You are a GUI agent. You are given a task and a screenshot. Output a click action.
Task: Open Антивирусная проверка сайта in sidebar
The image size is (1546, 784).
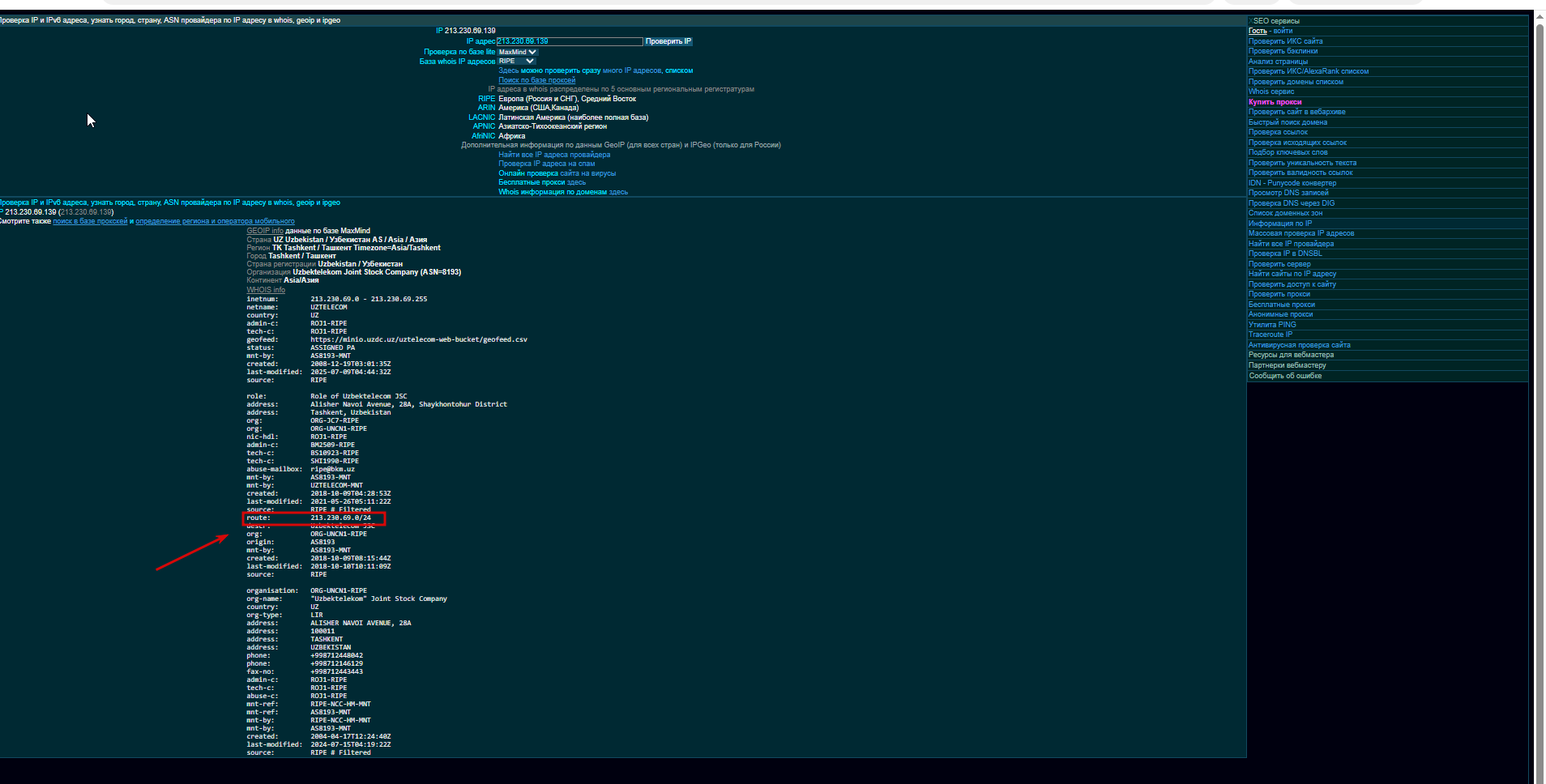pyautogui.click(x=1300, y=345)
